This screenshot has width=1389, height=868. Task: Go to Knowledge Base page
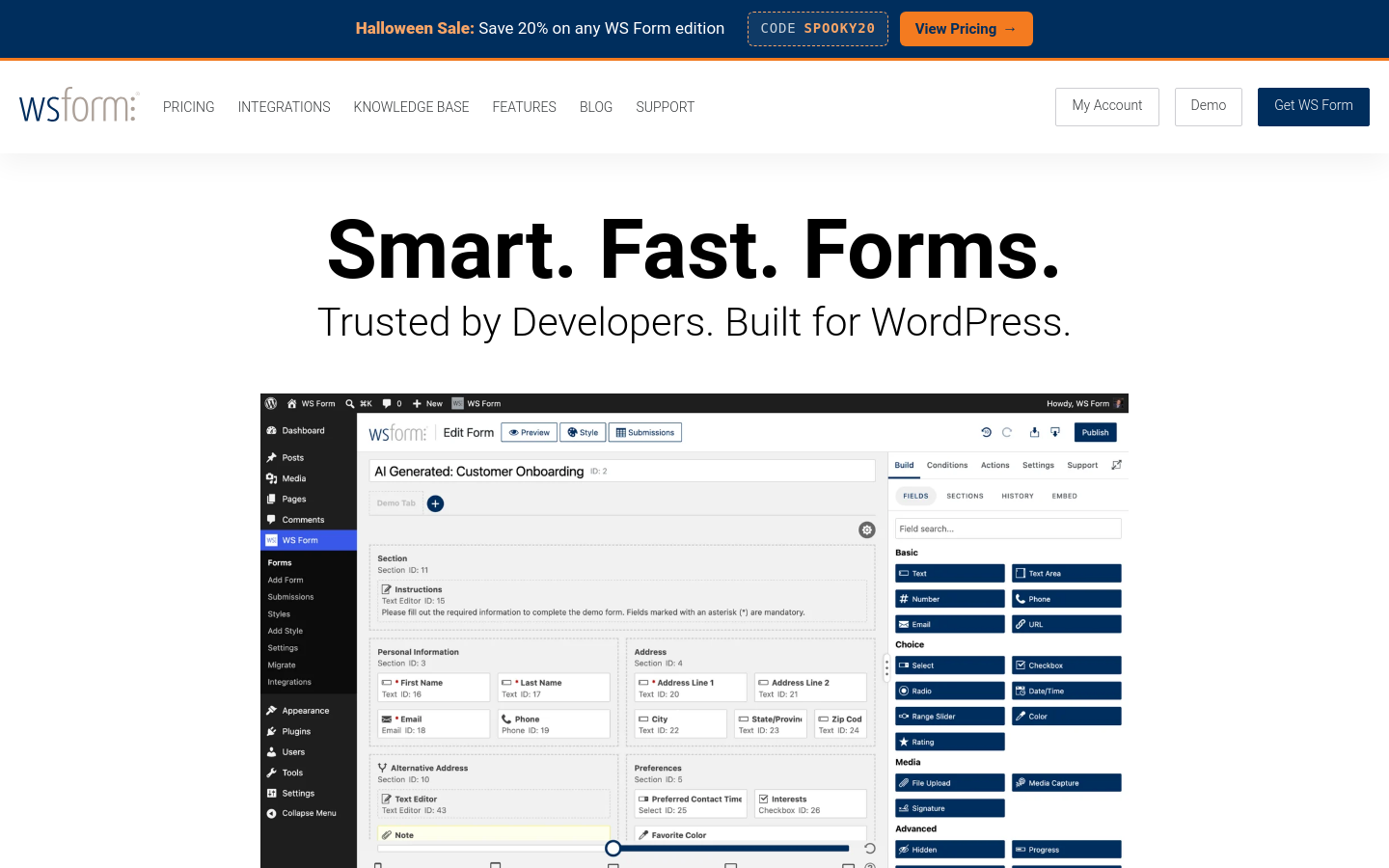tap(412, 107)
